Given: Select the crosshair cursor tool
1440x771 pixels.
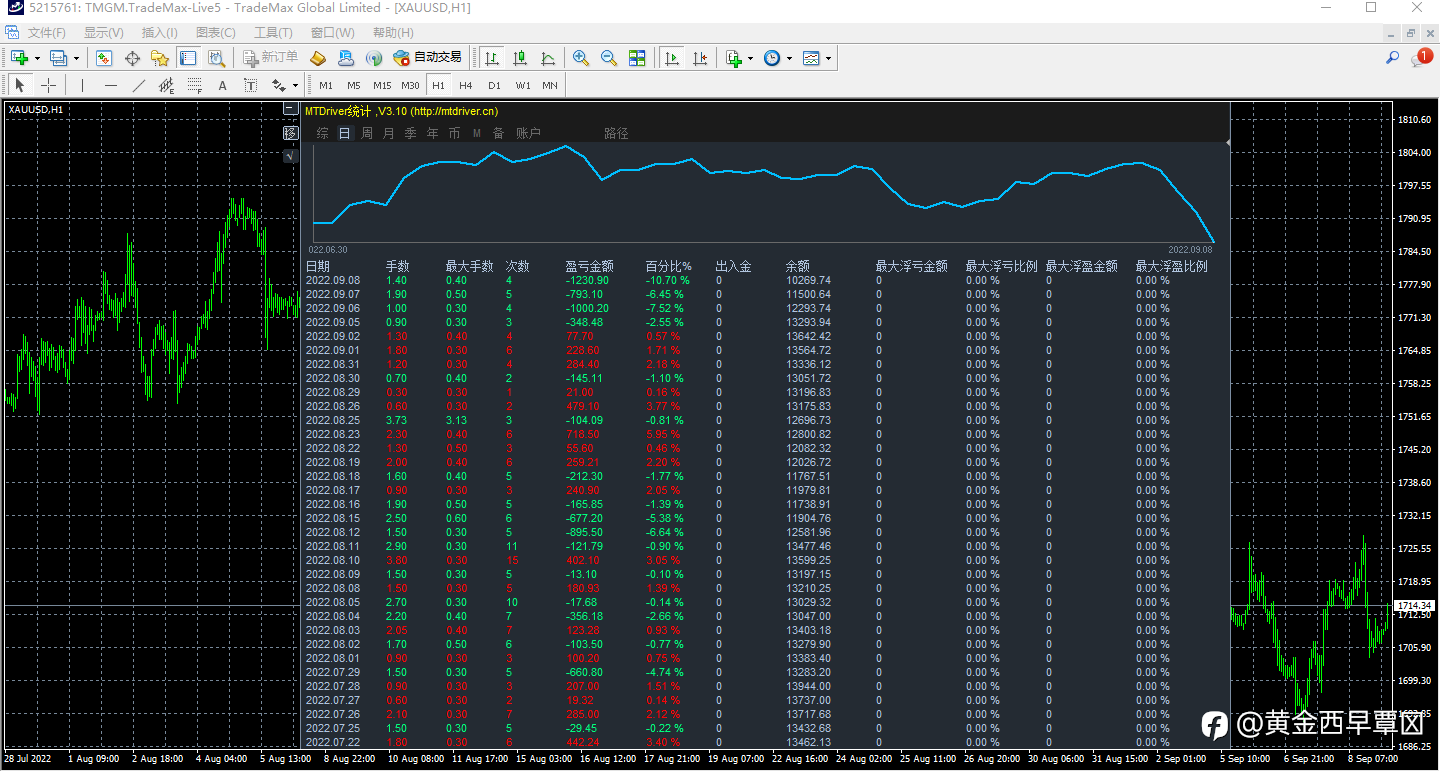Looking at the screenshot, I should click(48, 85).
